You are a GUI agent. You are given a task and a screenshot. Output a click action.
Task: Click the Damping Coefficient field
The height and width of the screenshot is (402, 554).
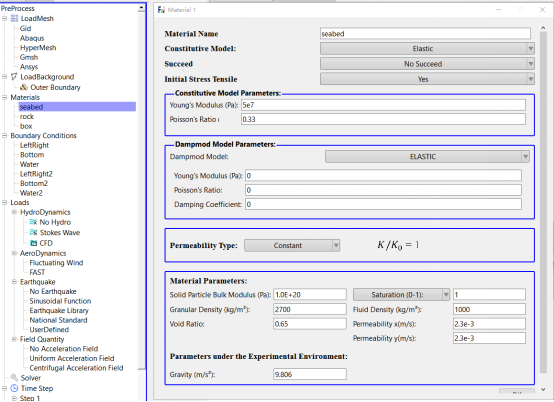(x=383, y=204)
